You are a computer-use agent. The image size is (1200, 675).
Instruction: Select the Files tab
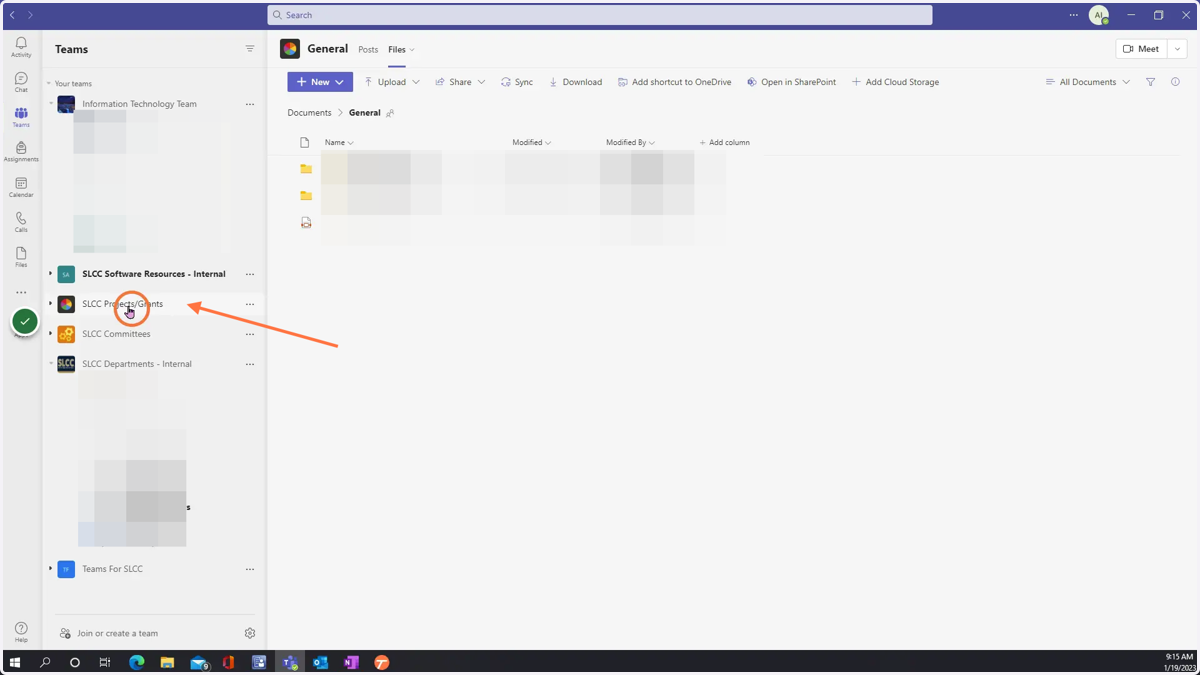pos(397,49)
